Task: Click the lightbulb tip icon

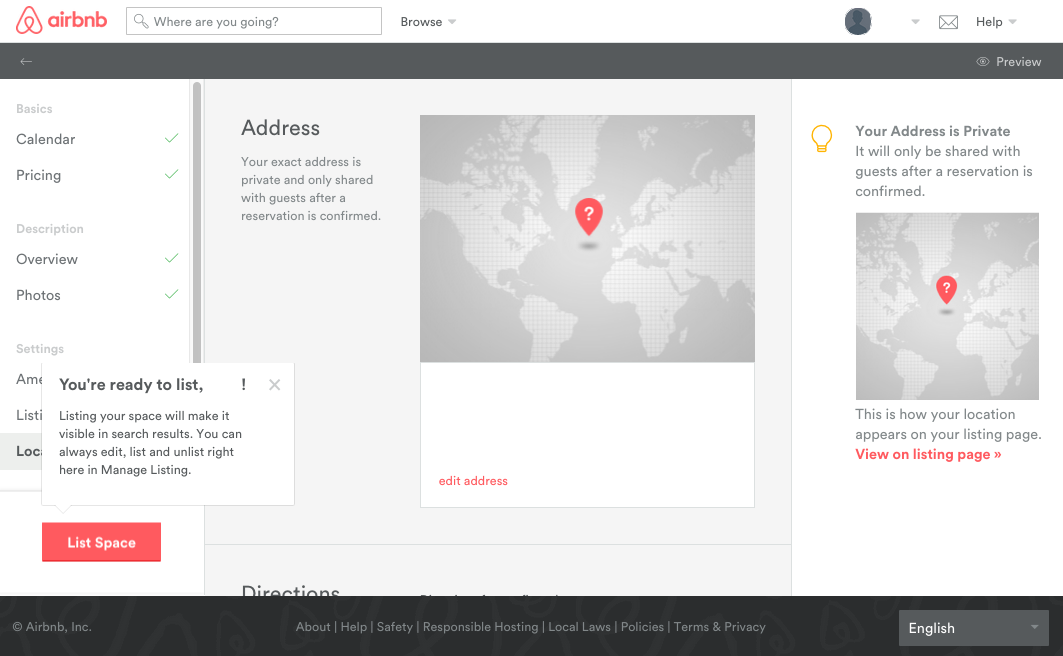Action: 821,138
